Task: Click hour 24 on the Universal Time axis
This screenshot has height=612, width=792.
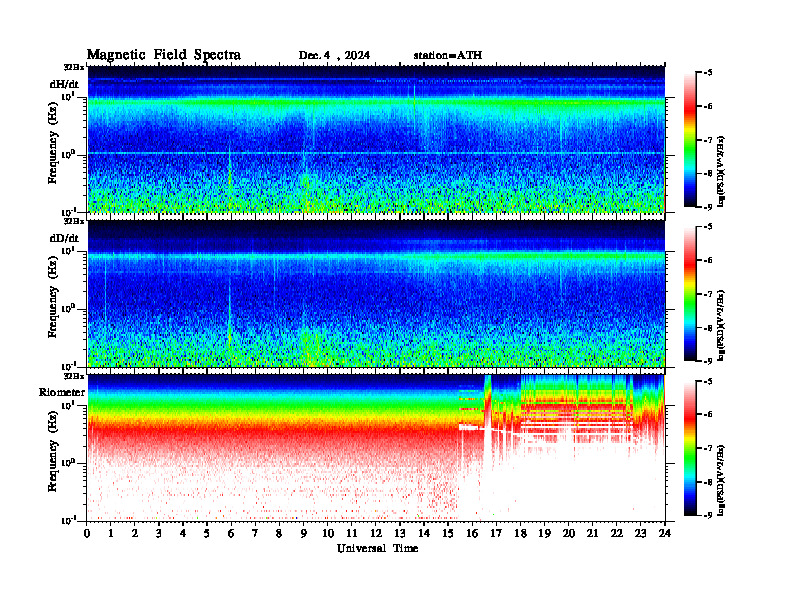Action: point(665,534)
